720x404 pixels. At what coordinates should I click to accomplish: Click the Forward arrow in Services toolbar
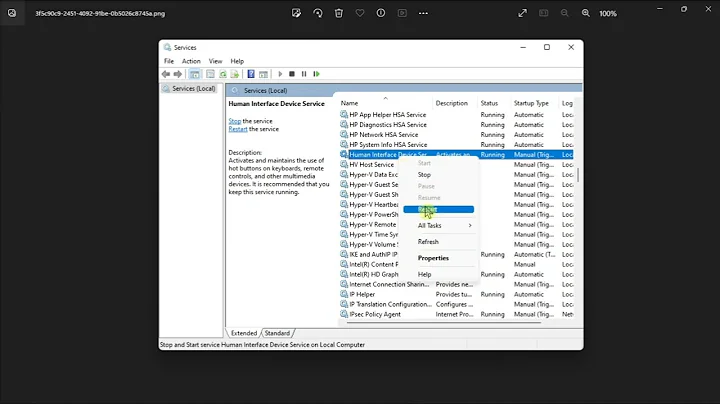coord(178,74)
